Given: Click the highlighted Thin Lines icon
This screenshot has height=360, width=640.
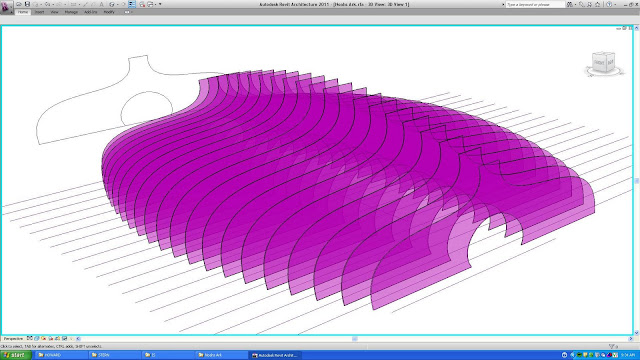Looking at the screenshot, I should pos(132,4).
